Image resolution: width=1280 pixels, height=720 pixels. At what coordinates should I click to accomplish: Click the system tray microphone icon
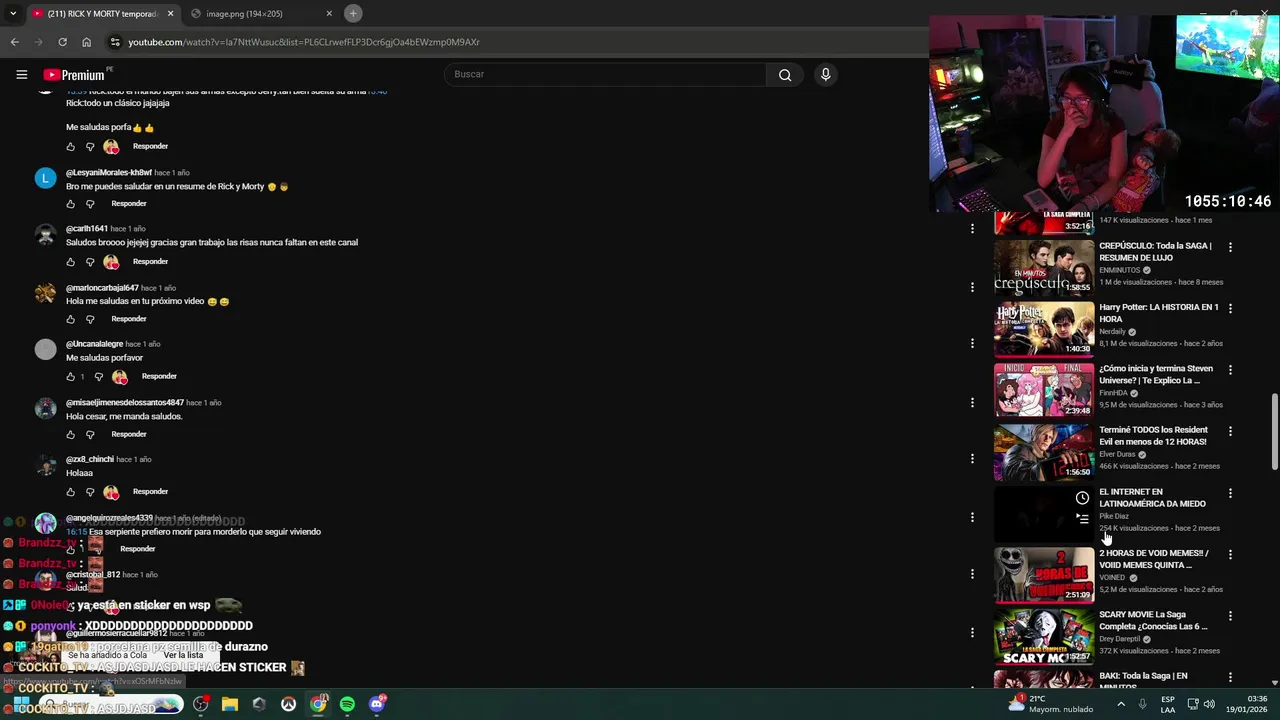point(1142,704)
